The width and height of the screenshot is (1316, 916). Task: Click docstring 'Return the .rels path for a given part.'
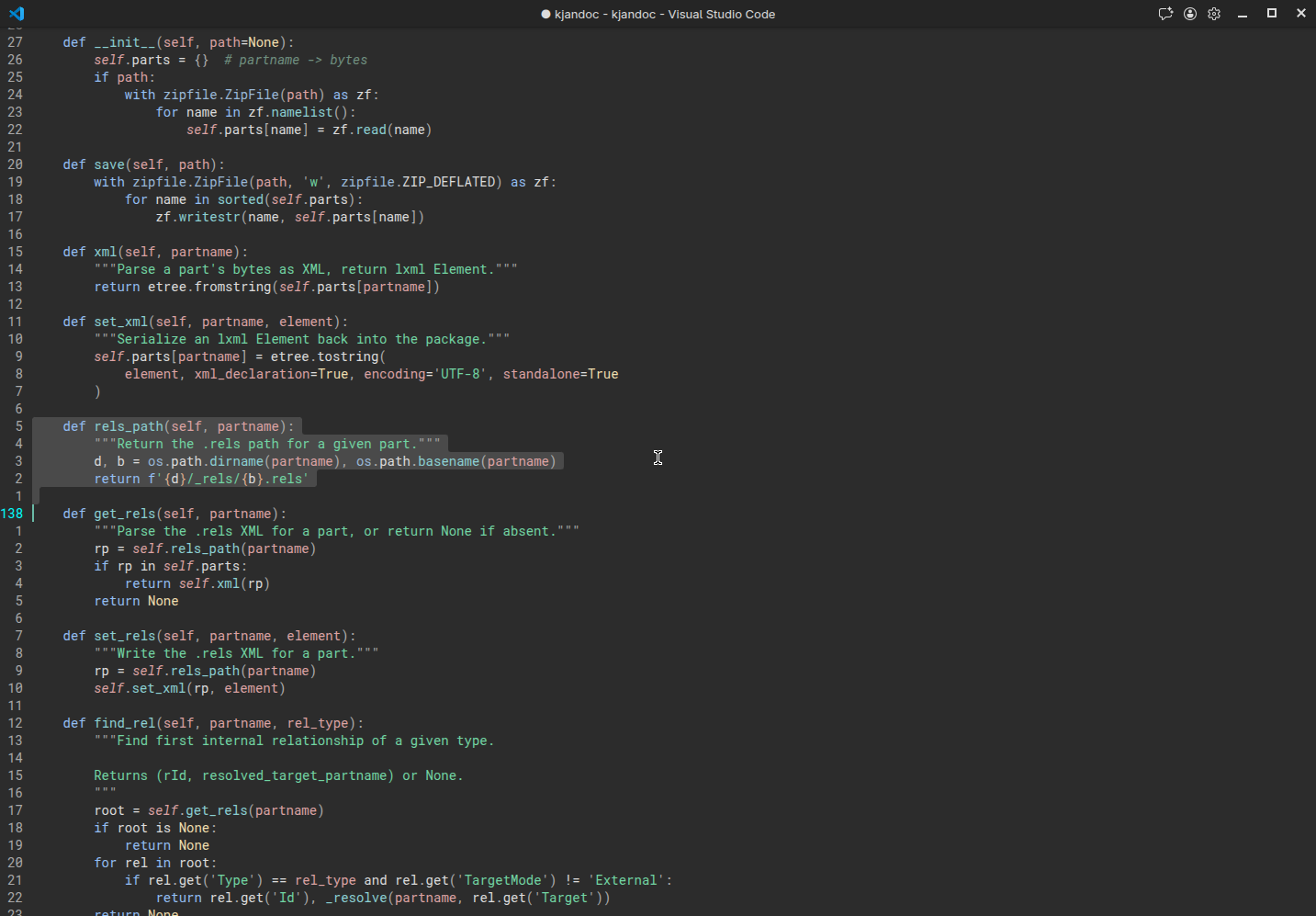point(267,444)
